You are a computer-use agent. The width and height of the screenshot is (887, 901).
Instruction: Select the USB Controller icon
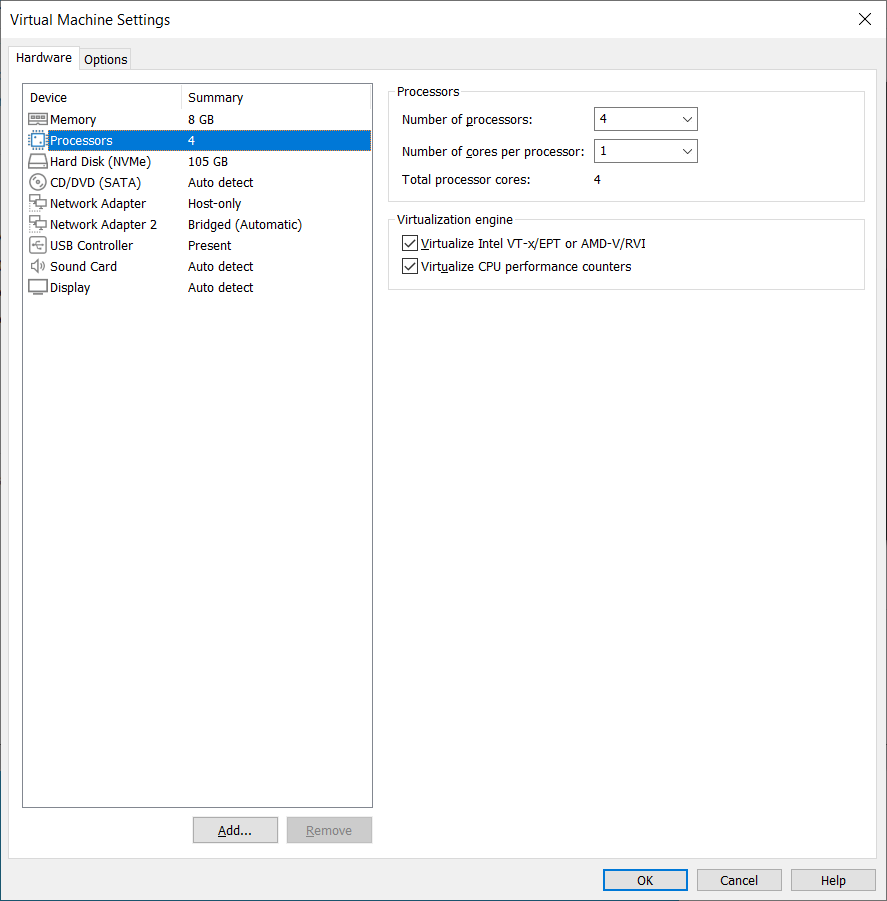pos(37,245)
